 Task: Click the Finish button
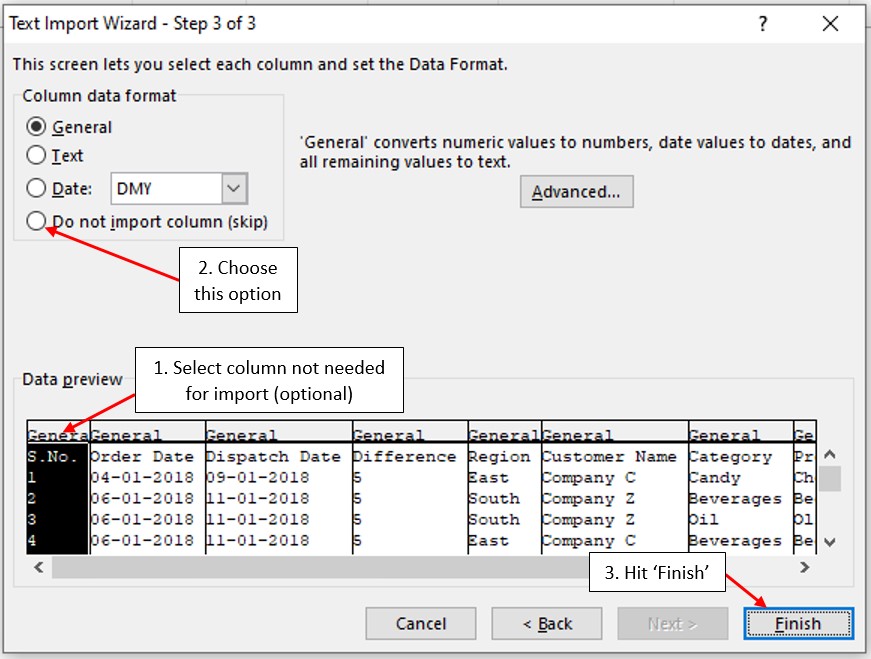pyautogui.click(x=798, y=624)
